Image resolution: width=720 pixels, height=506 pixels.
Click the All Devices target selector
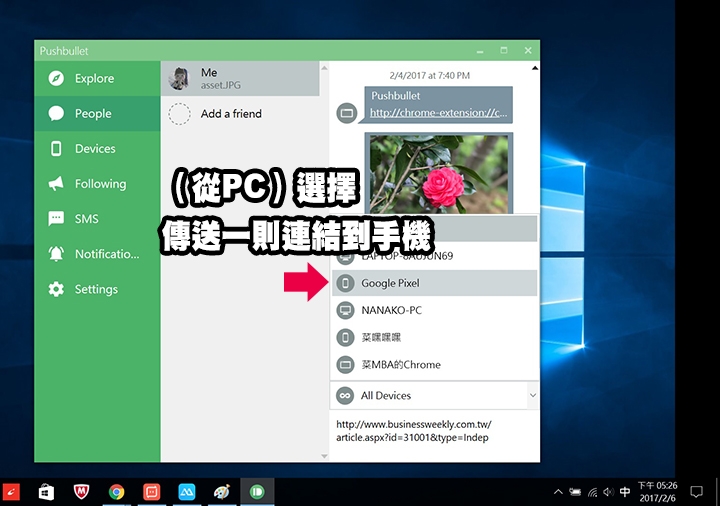[434, 395]
